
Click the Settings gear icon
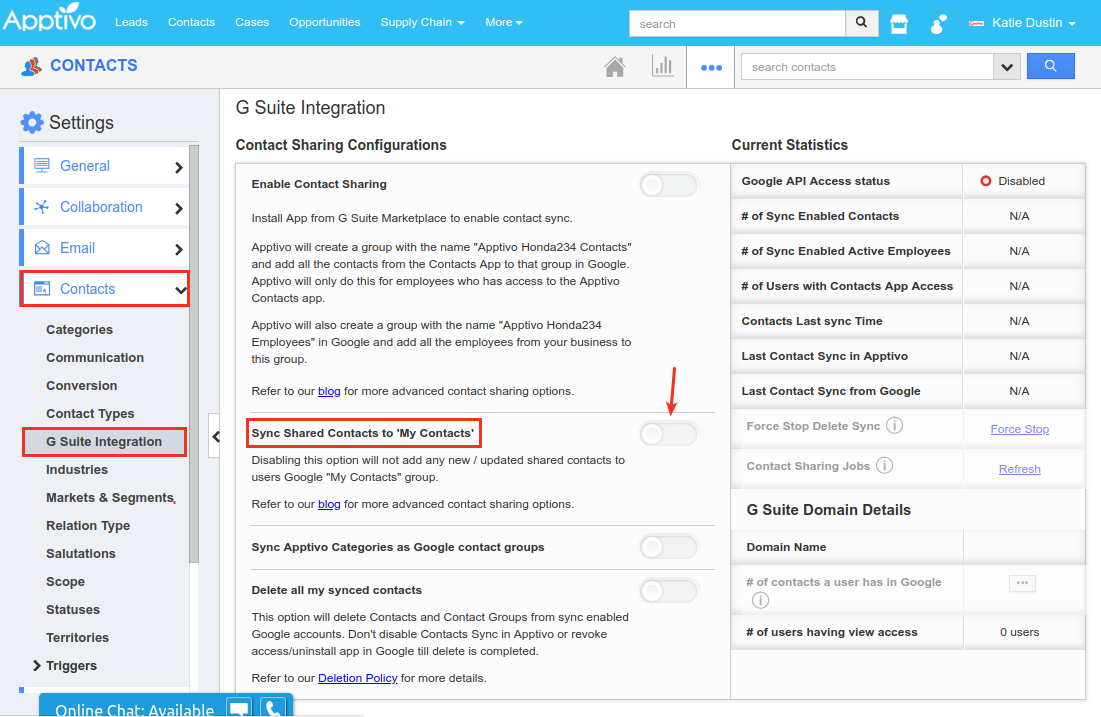pyautogui.click(x=32, y=122)
